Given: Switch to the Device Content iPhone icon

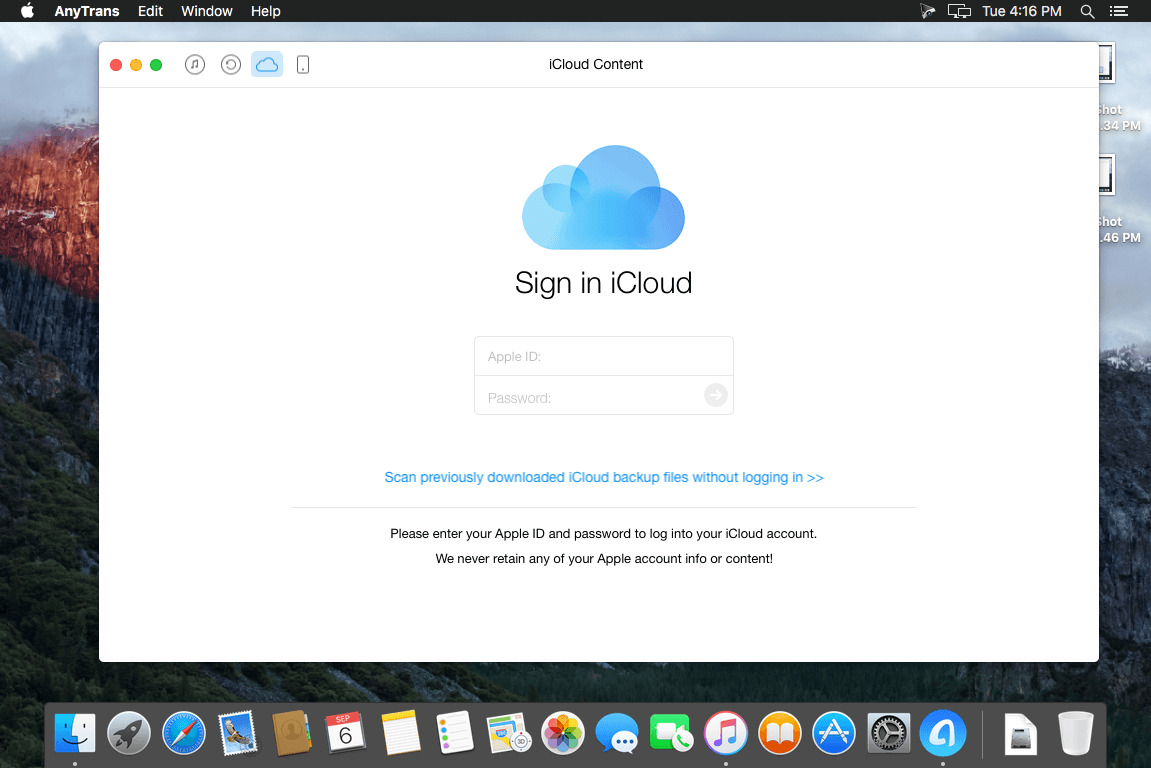Looking at the screenshot, I should [x=302, y=63].
